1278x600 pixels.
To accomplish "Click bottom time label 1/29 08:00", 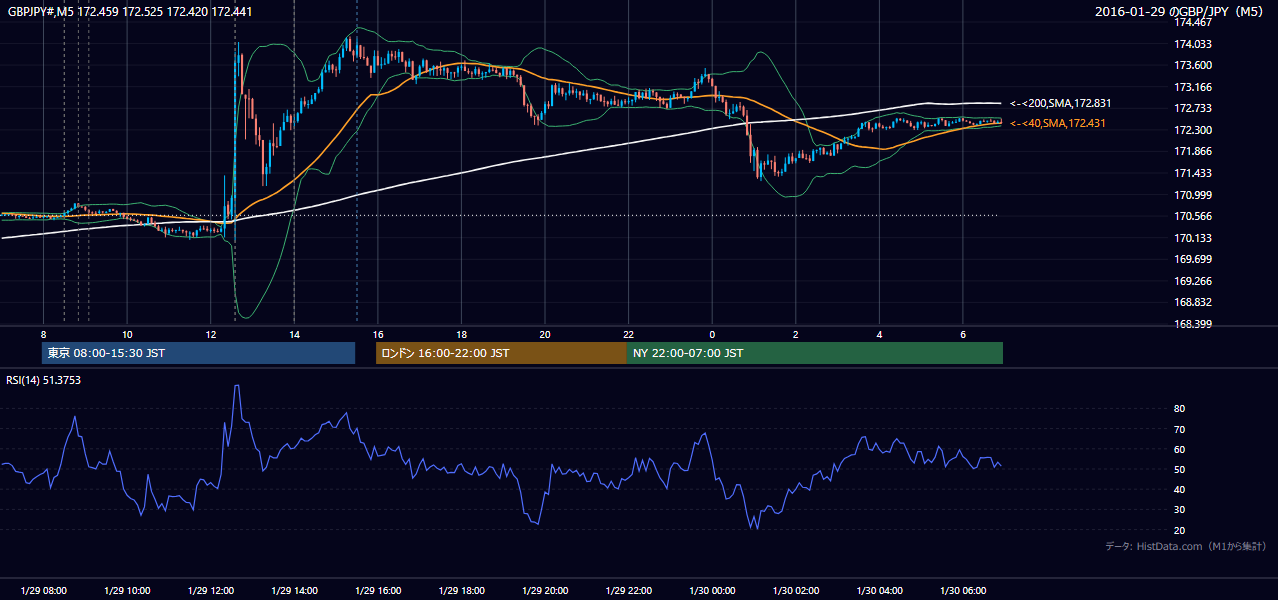I will click(43, 591).
